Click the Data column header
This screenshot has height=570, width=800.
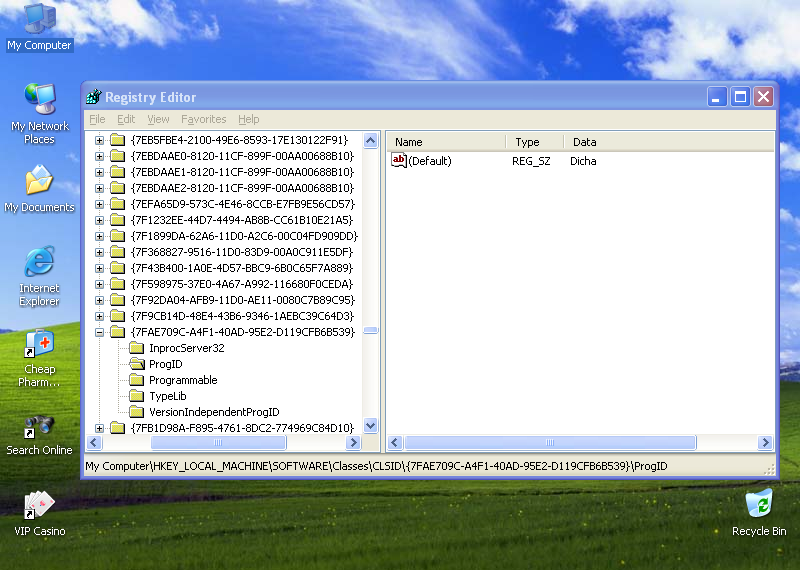pyautogui.click(x=669, y=142)
